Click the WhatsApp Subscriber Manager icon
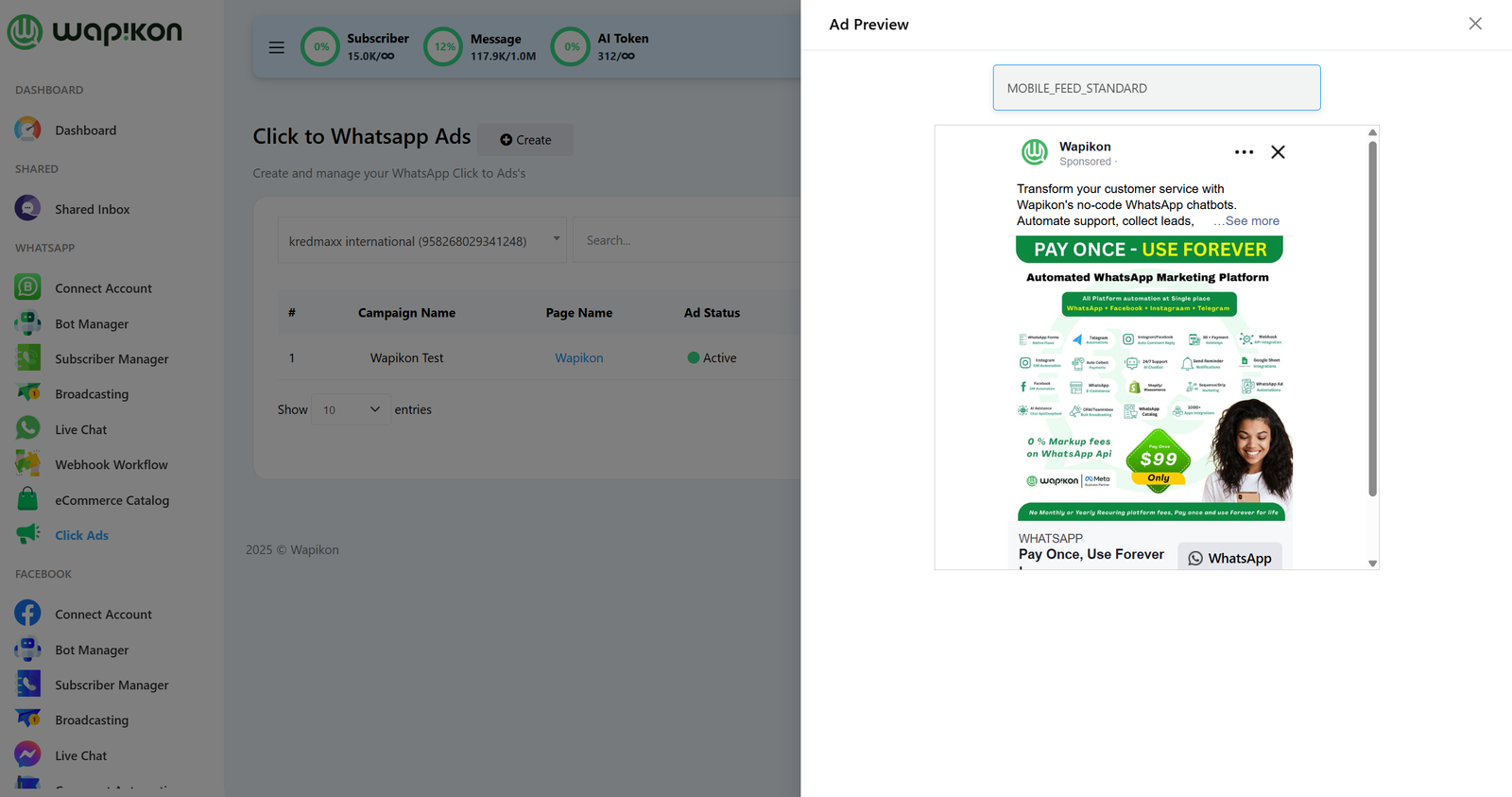This screenshot has width=1512, height=797. click(x=27, y=358)
